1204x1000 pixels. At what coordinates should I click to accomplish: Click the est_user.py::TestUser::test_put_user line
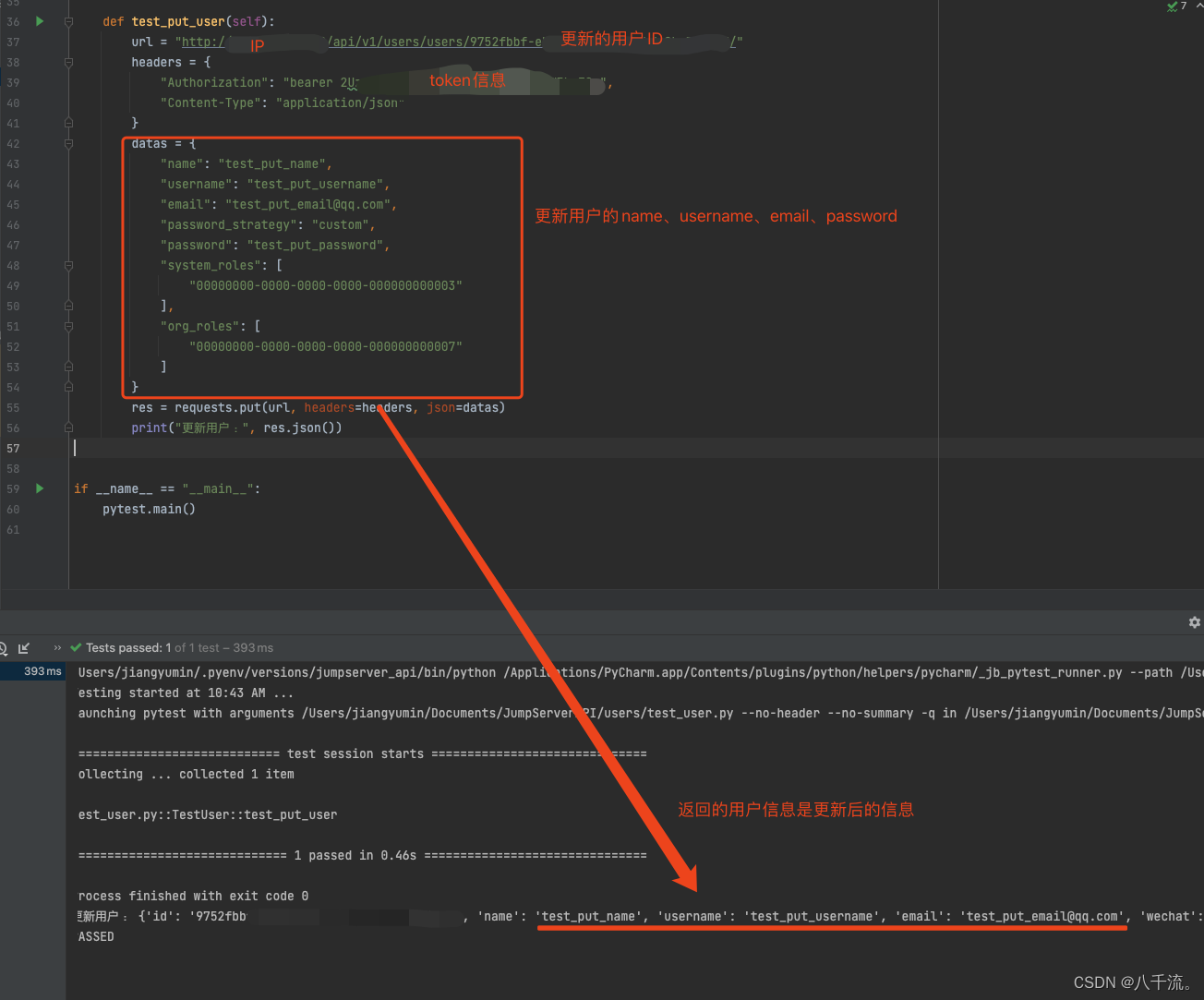[x=208, y=814]
